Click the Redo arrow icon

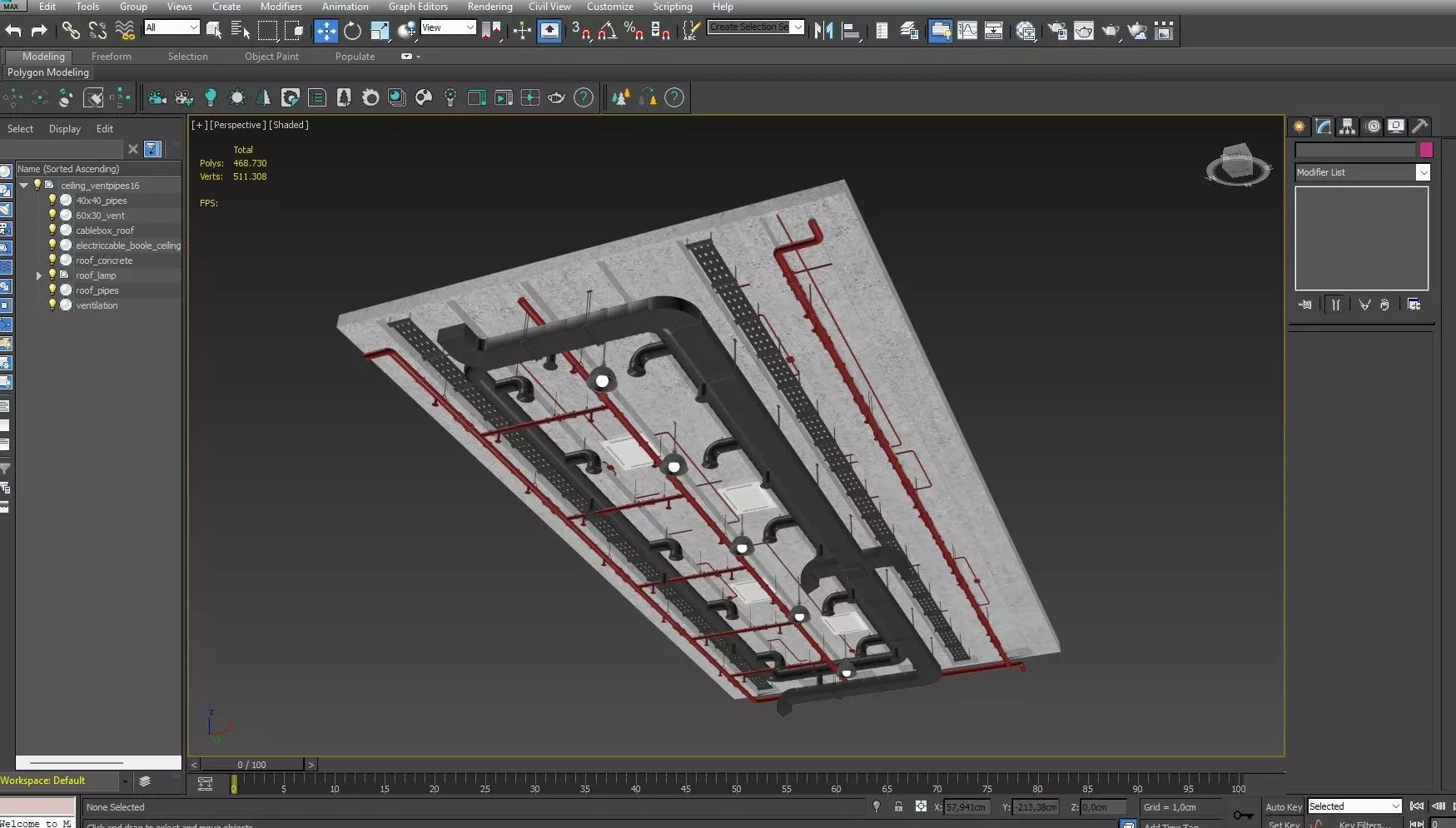39,31
